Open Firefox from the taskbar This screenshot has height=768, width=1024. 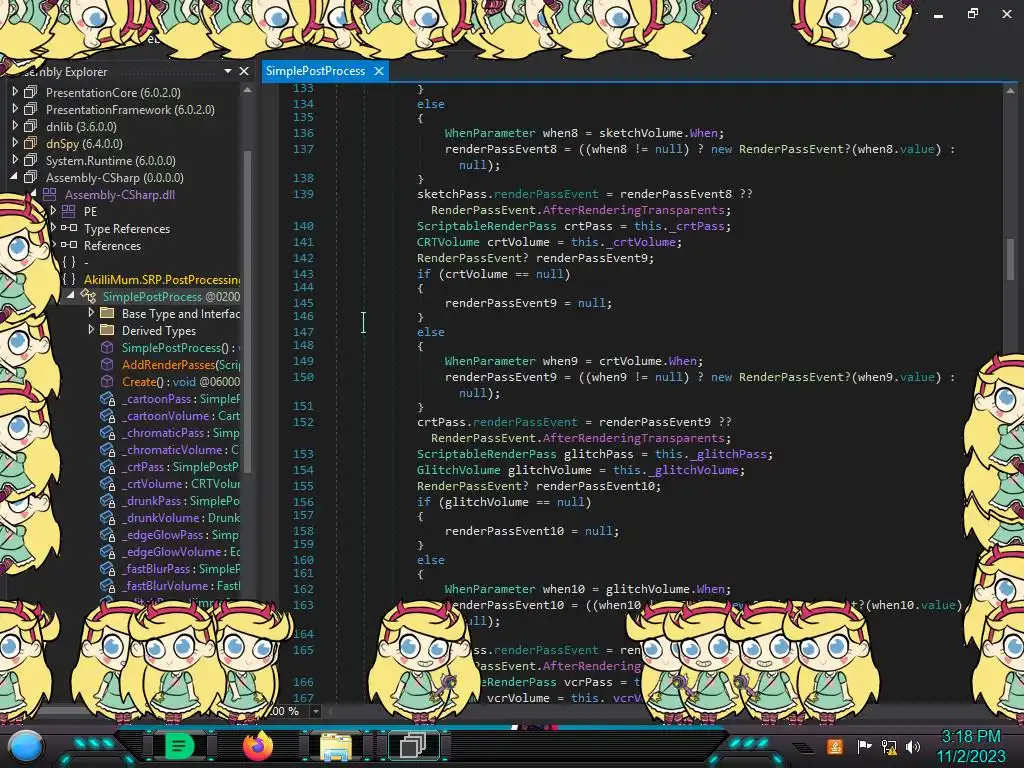tap(257, 746)
